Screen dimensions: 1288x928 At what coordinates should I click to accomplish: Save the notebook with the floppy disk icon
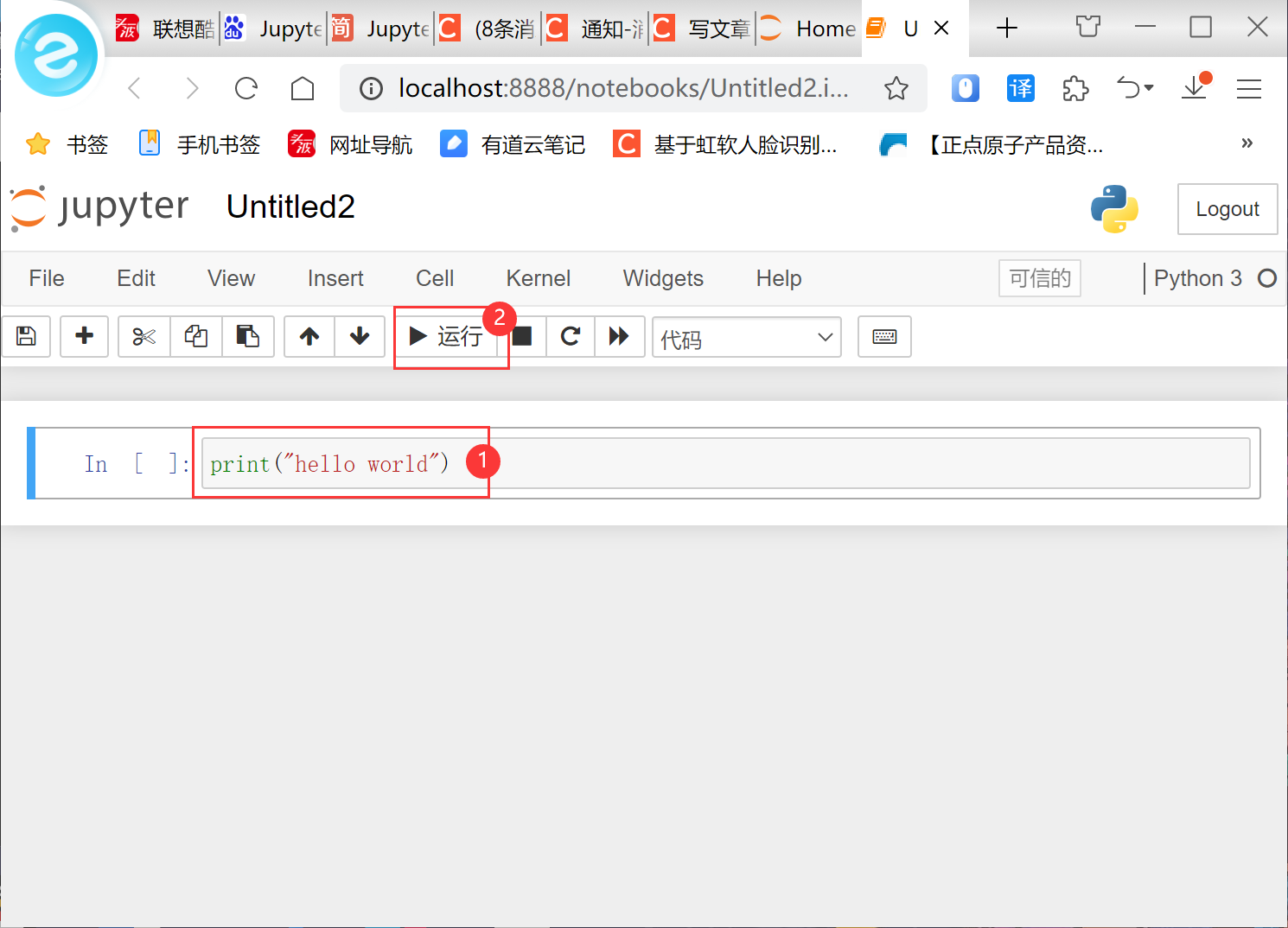point(25,336)
